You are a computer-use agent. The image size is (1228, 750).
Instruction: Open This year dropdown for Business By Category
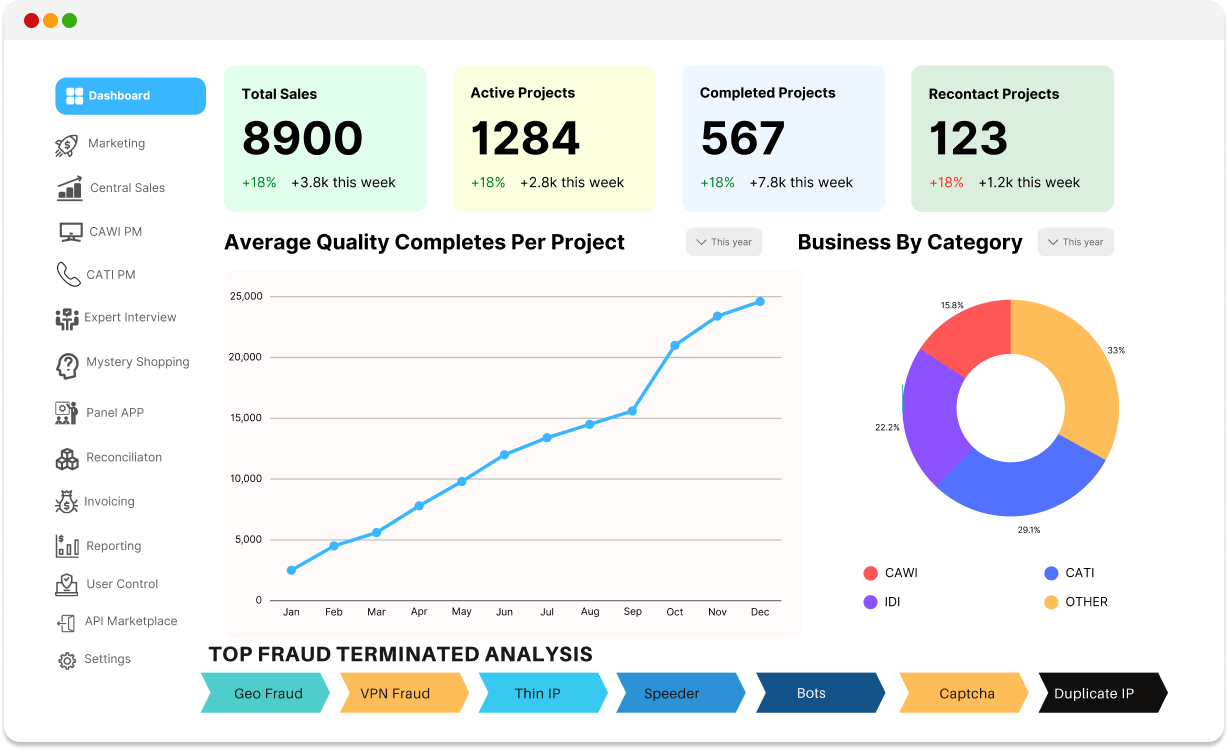coord(1076,242)
